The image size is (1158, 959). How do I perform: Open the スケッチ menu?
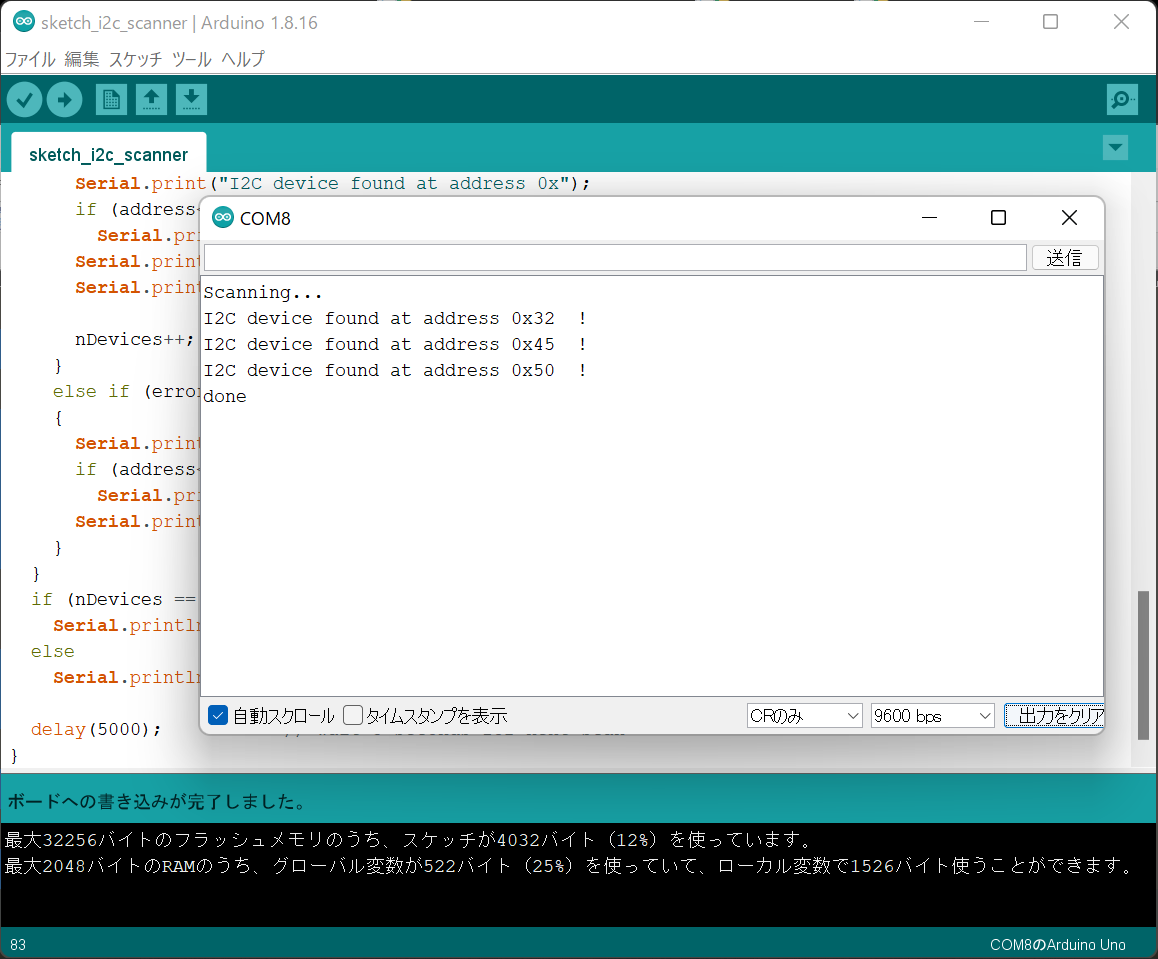pos(136,59)
